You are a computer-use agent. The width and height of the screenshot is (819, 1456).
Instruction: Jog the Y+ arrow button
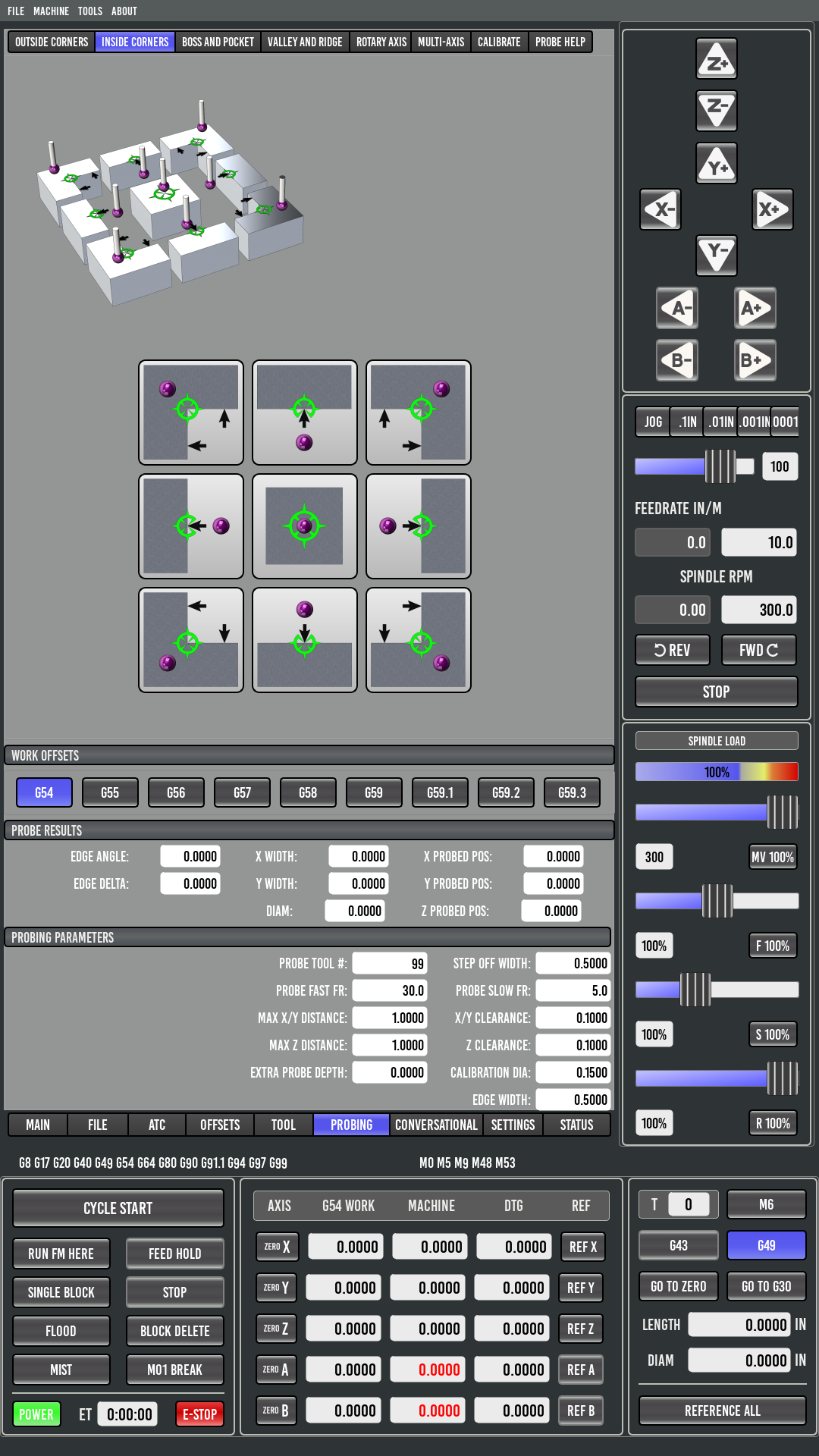click(717, 163)
